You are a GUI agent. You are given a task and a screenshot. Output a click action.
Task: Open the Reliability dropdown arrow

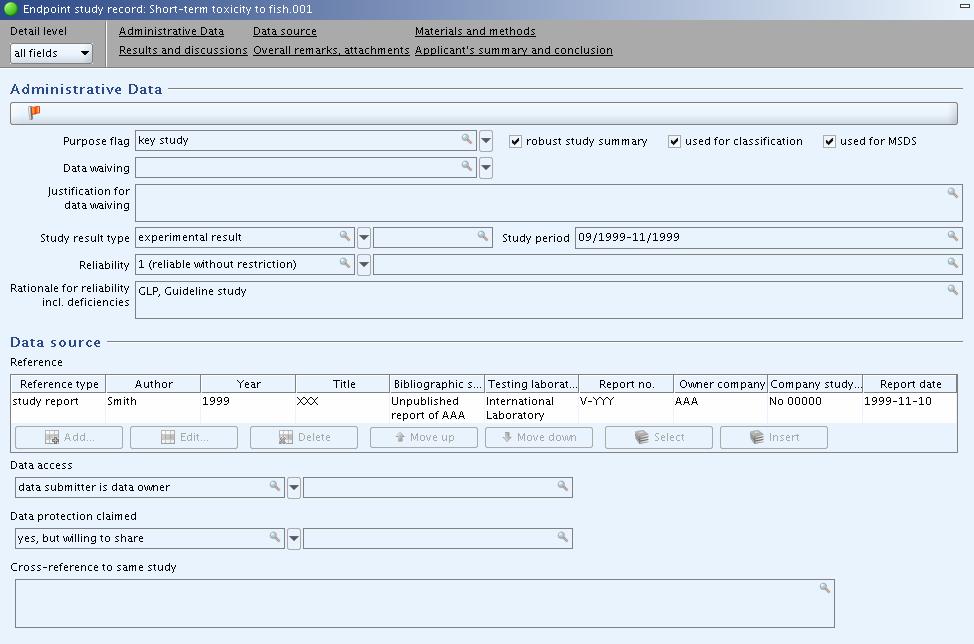364,265
